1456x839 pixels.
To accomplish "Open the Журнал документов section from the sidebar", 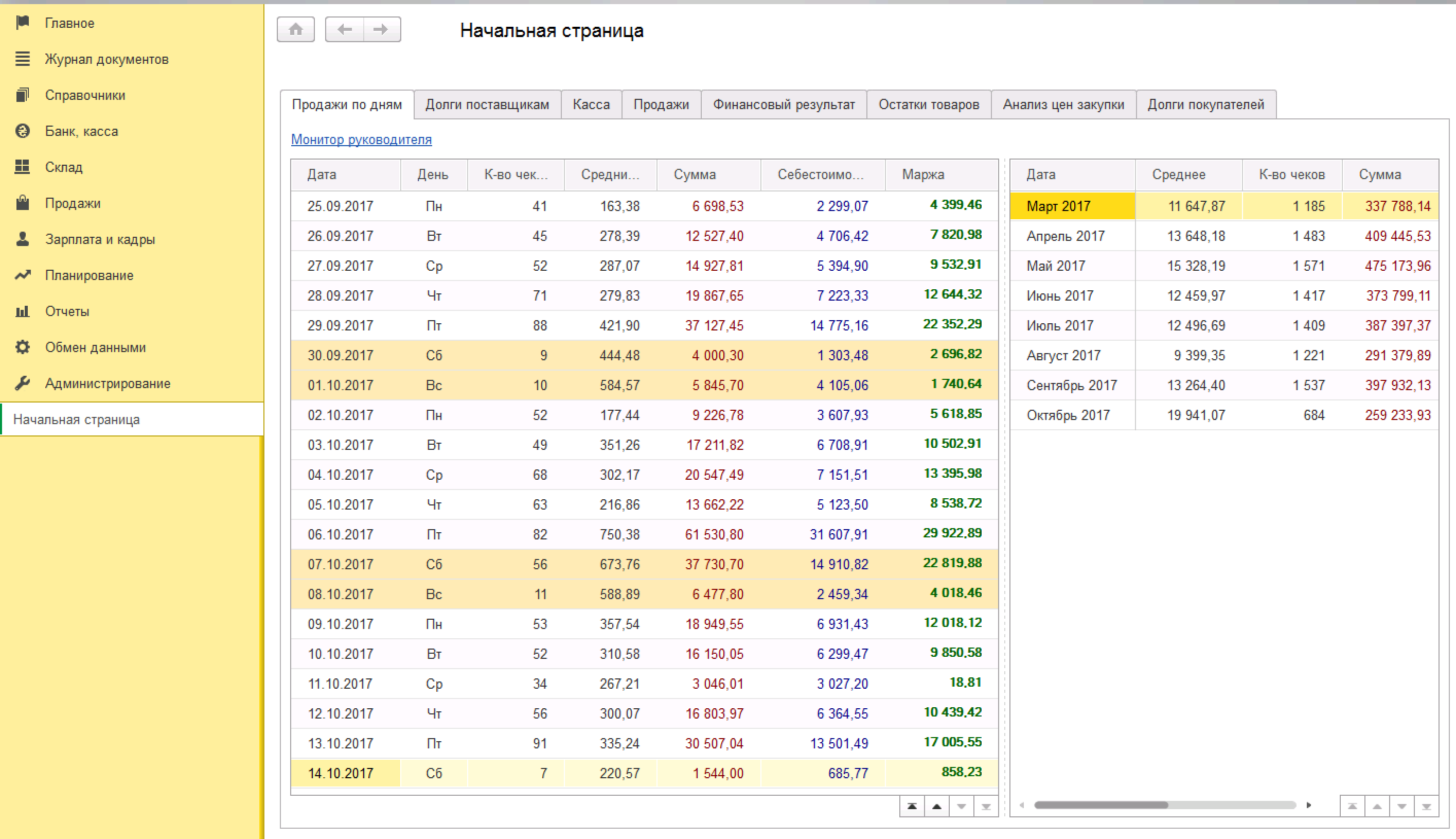I will coord(106,58).
